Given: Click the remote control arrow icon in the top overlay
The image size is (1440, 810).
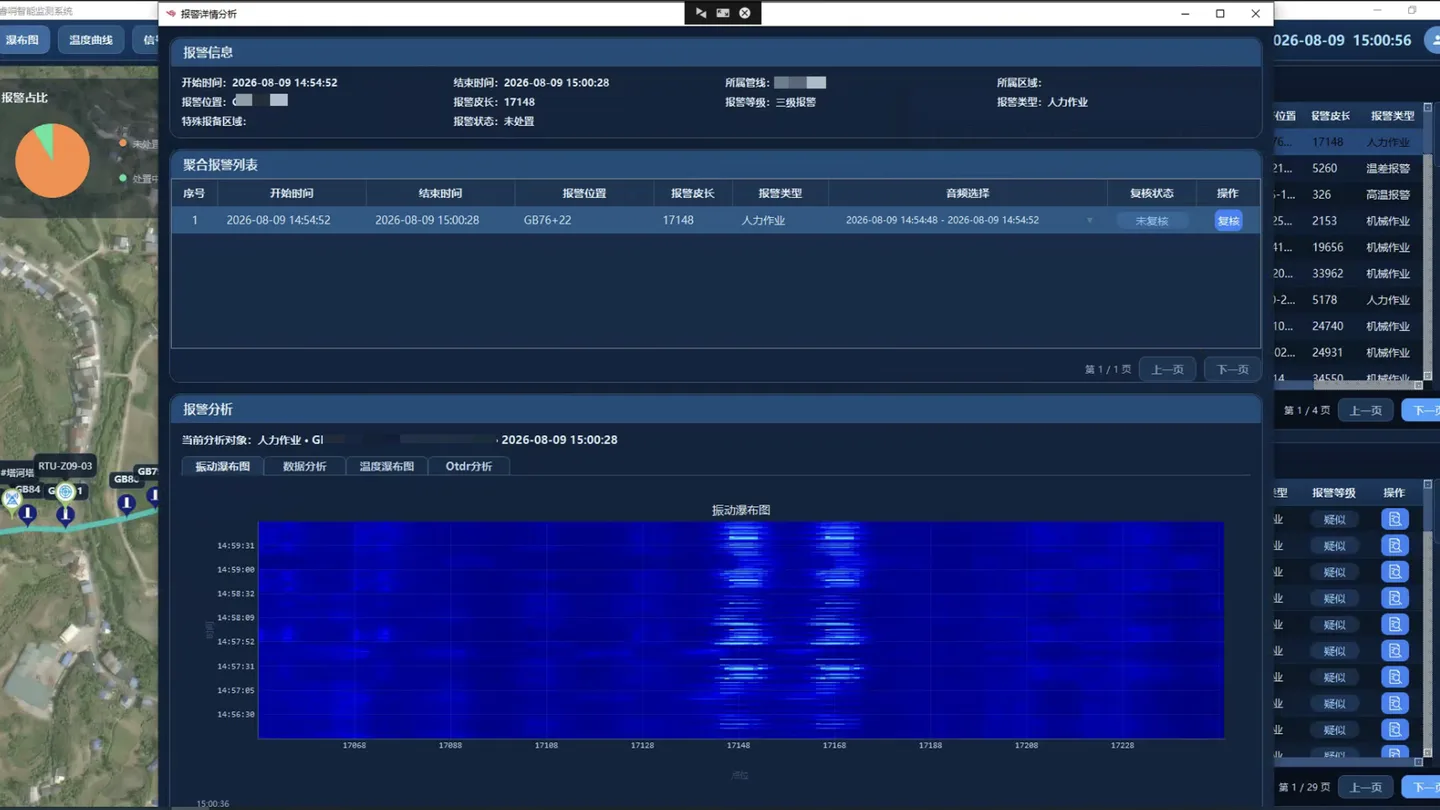Looking at the screenshot, I should click(701, 13).
